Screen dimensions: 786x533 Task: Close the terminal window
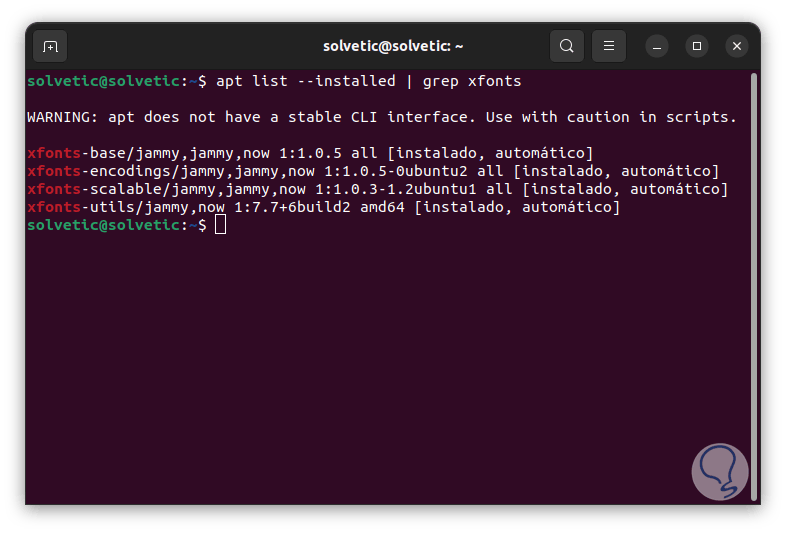[737, 46]
